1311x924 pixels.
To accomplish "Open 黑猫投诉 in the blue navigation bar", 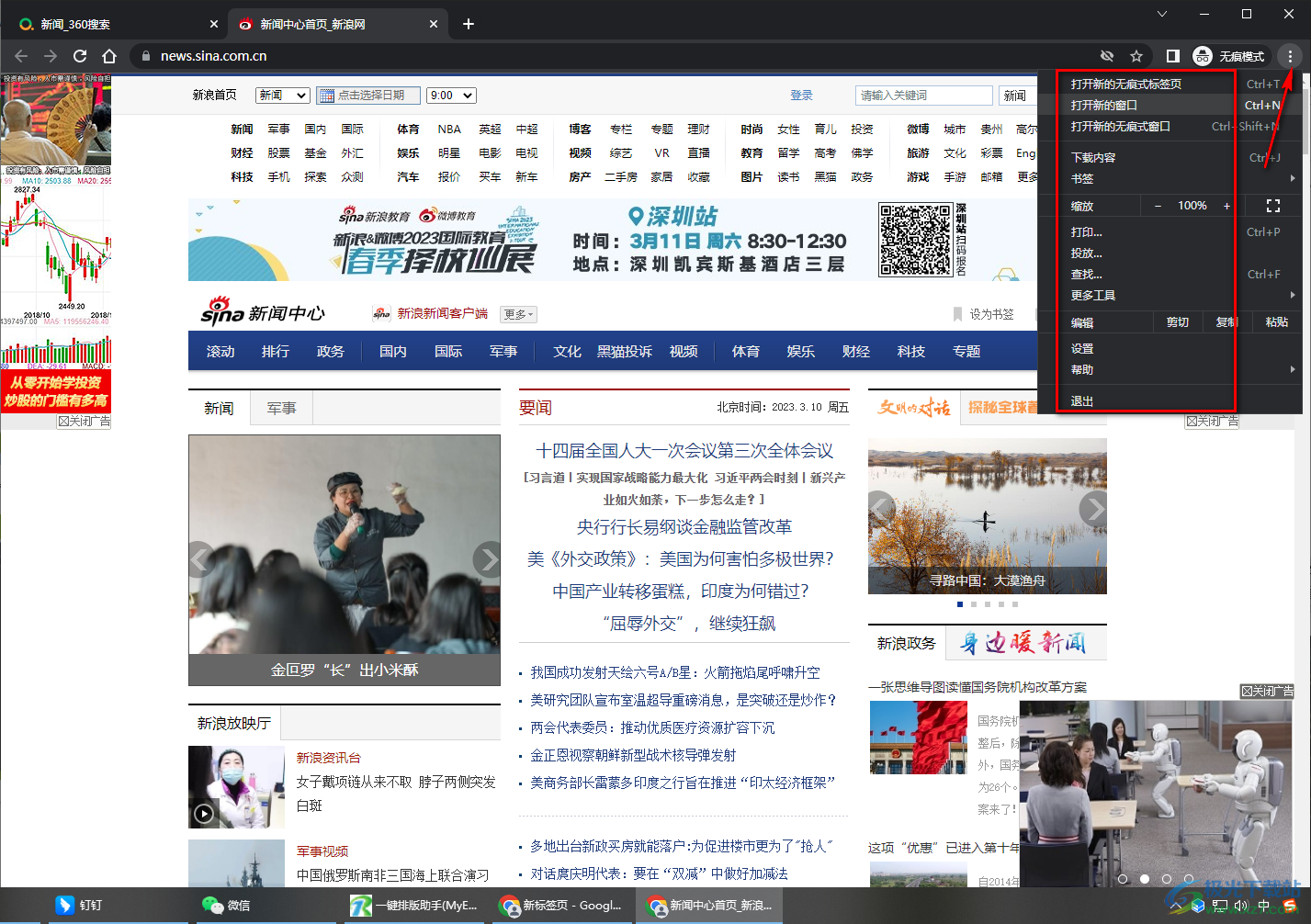I will coord(625,351).
